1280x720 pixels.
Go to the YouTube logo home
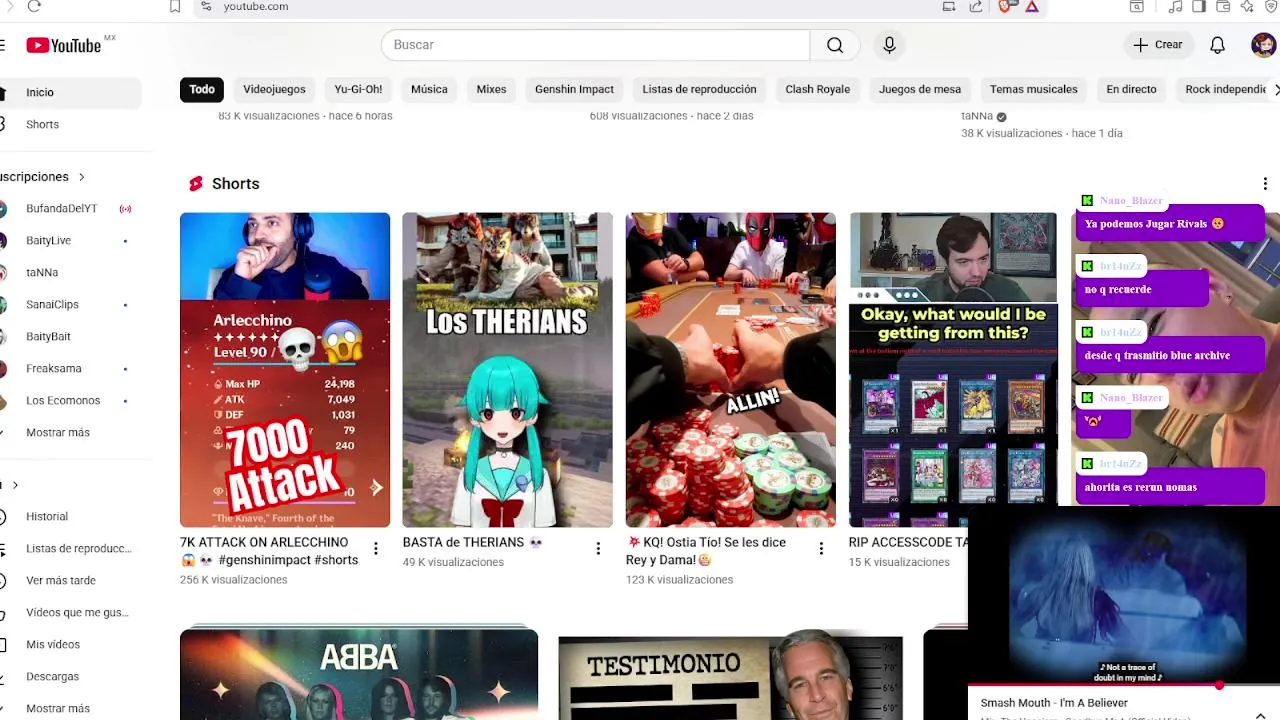click(64, 45)
